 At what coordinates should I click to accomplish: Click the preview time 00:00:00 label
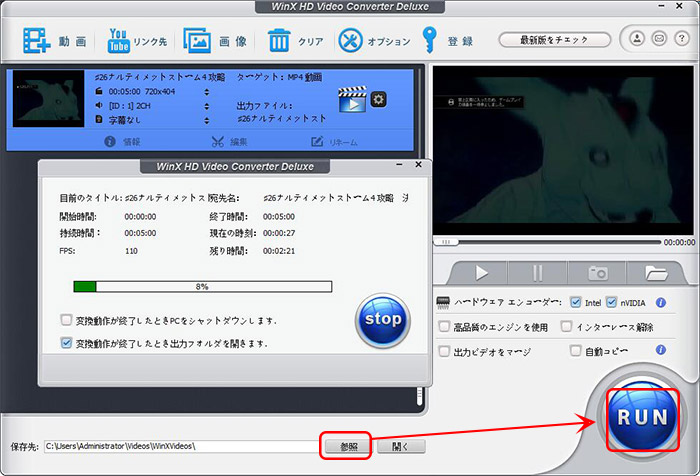tap(679, 242)
